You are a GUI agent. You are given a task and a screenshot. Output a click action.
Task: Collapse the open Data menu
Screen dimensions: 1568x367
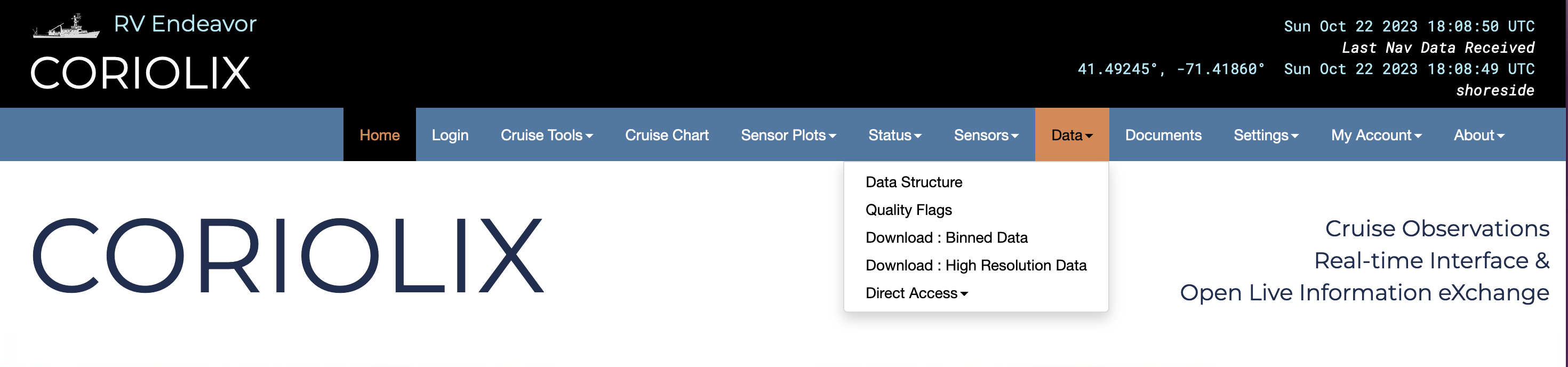[1071, 135]
